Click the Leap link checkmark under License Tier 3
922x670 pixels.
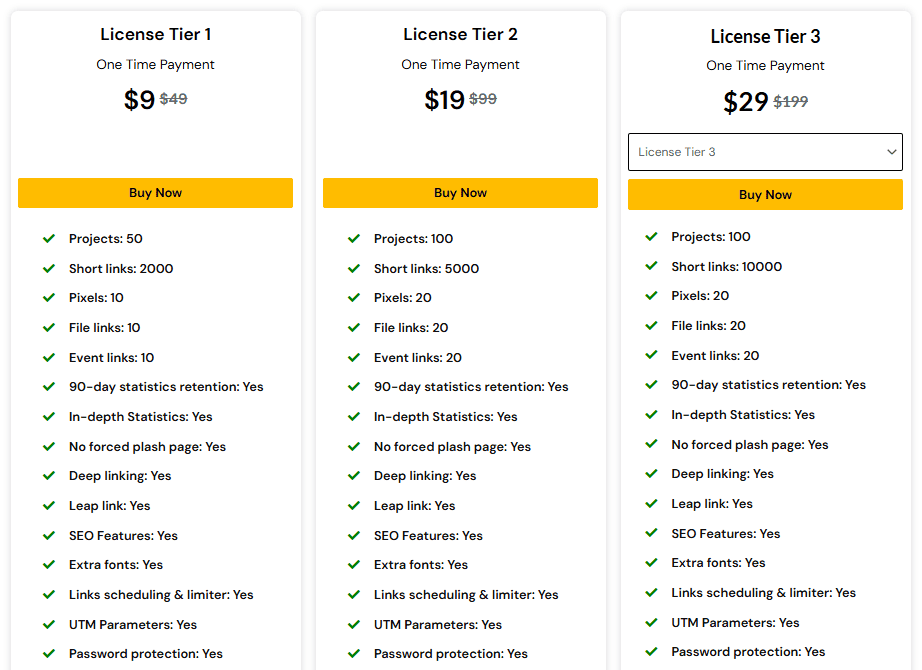point(651,503)
